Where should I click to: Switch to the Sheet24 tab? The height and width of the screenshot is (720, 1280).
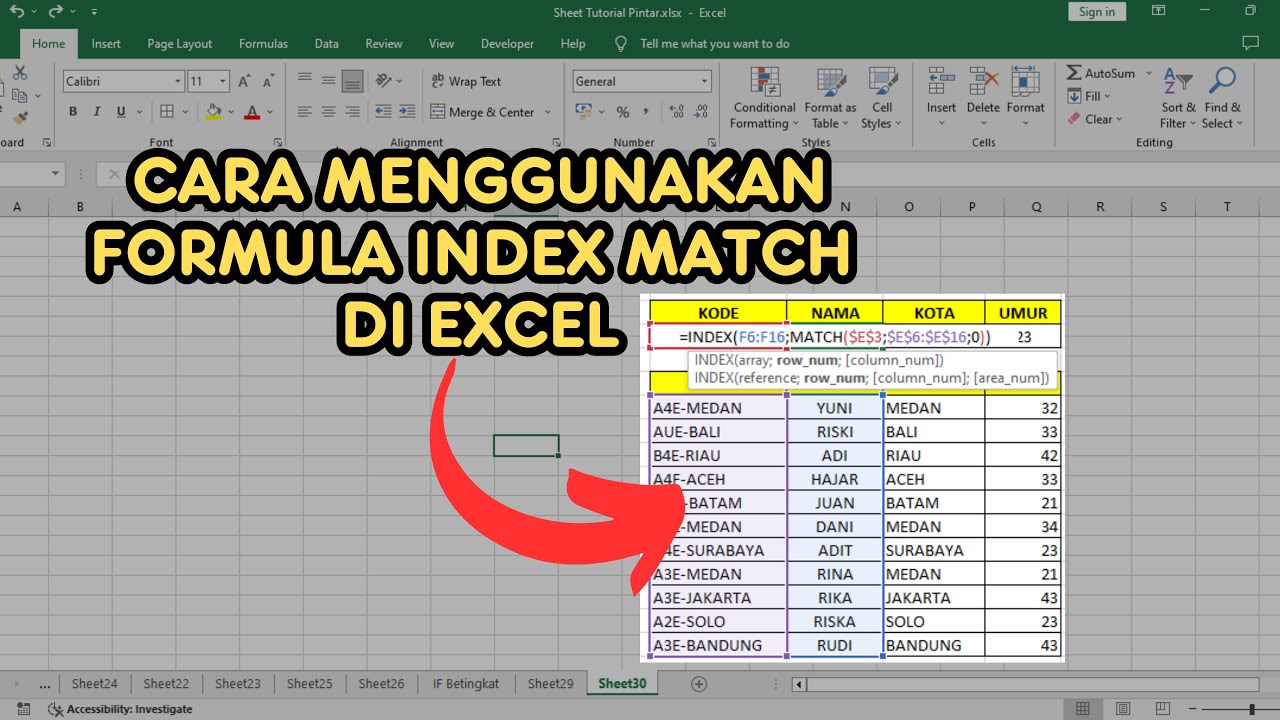tap(95, 684)
